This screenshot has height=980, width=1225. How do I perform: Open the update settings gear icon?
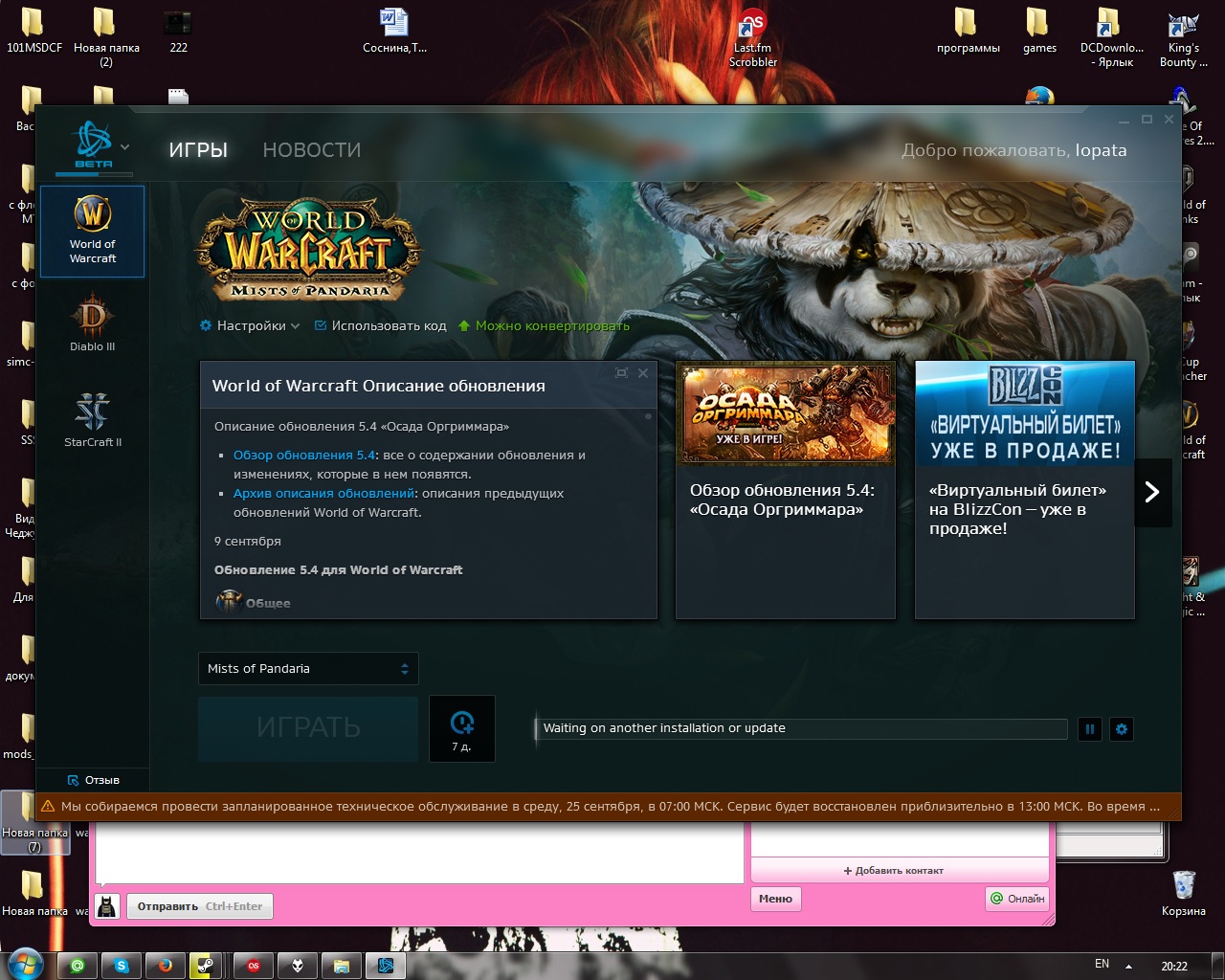(x=1122, y=729)
